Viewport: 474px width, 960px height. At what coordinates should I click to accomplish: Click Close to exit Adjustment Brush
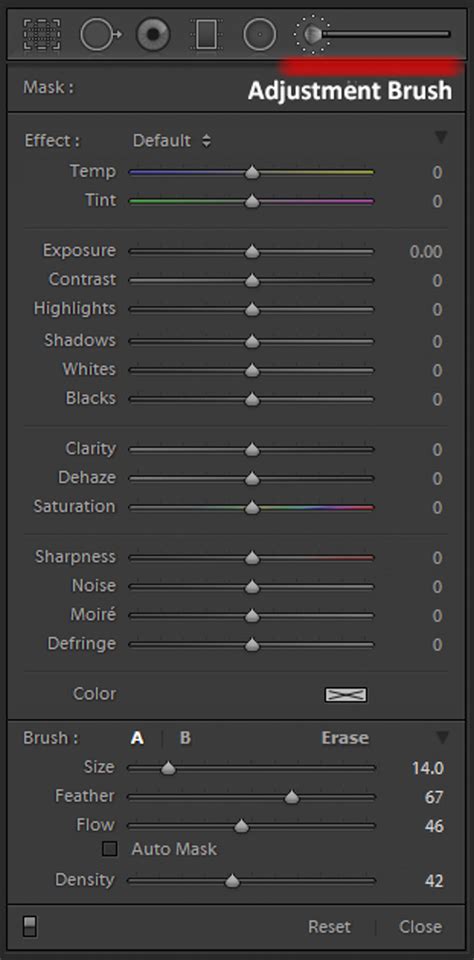(x=420, y=926)
